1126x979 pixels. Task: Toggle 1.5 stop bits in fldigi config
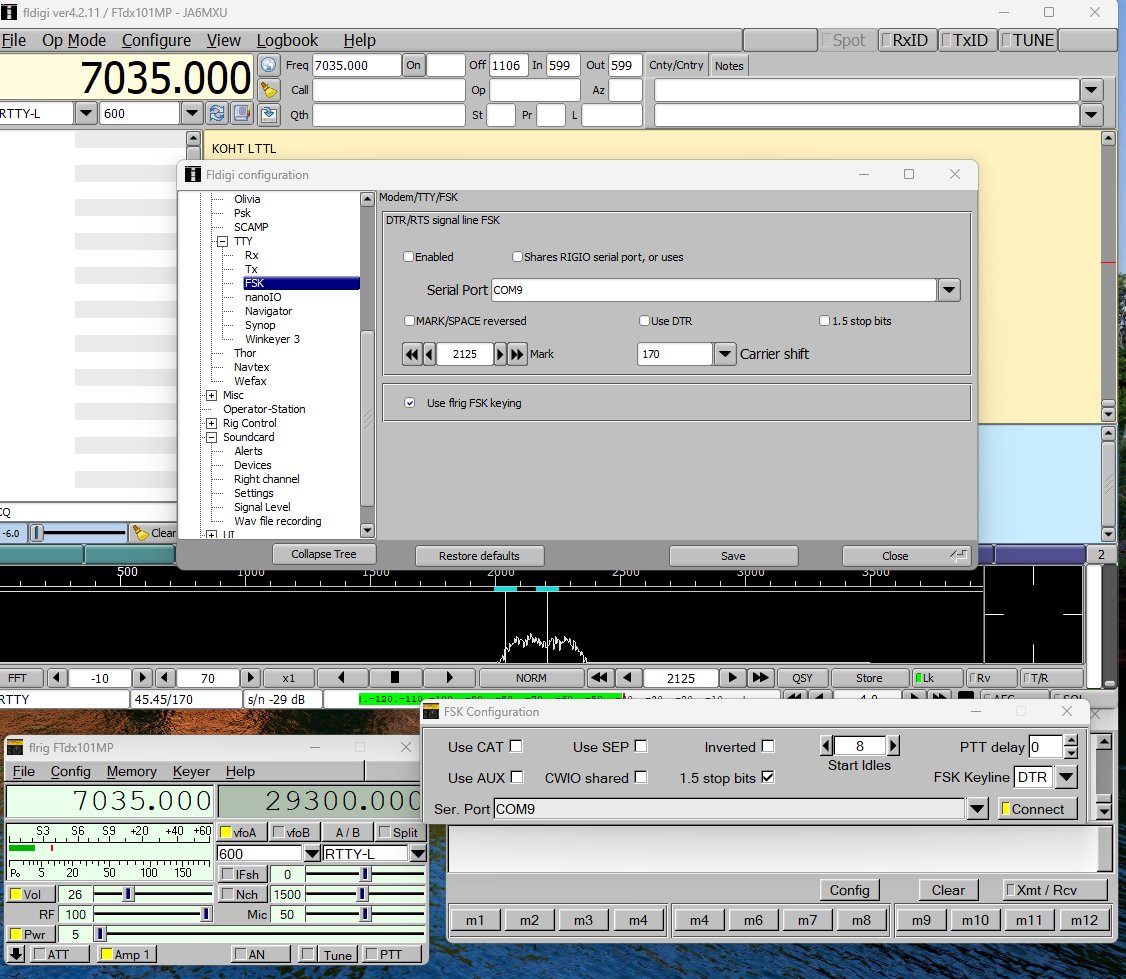click(824, 320)
